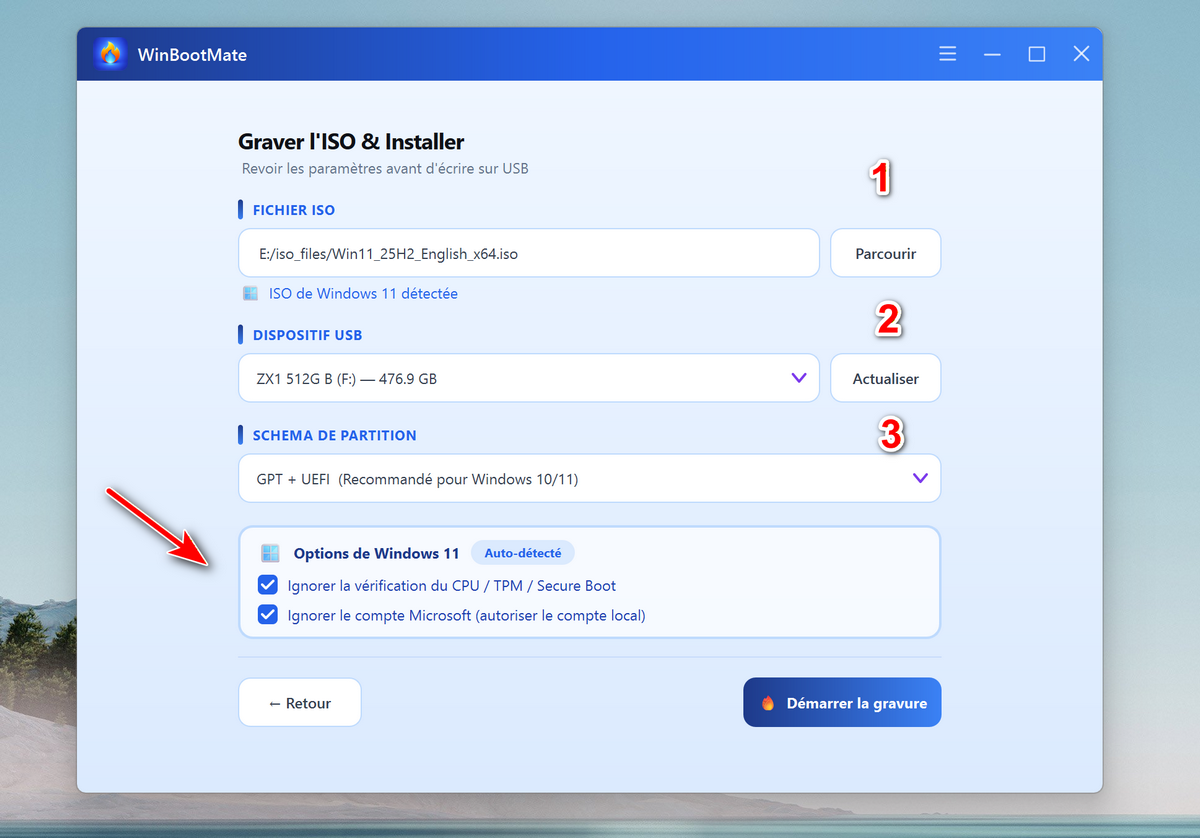Close the WinBootMate window
This screenshot has height=838, width=1200.
pos(1081,54)
